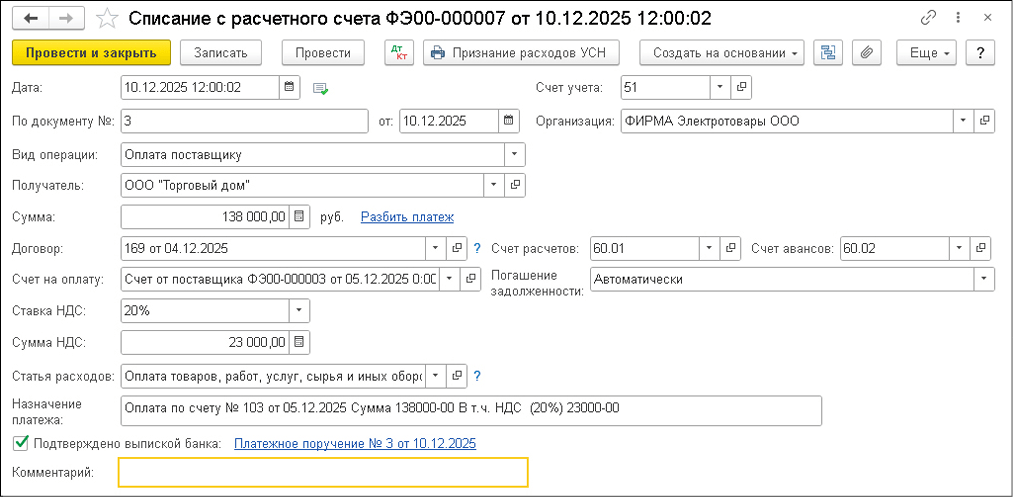Click the paperclip attachments icon
The width and height of the screenshot is (1013, 497).
(866, 53)
